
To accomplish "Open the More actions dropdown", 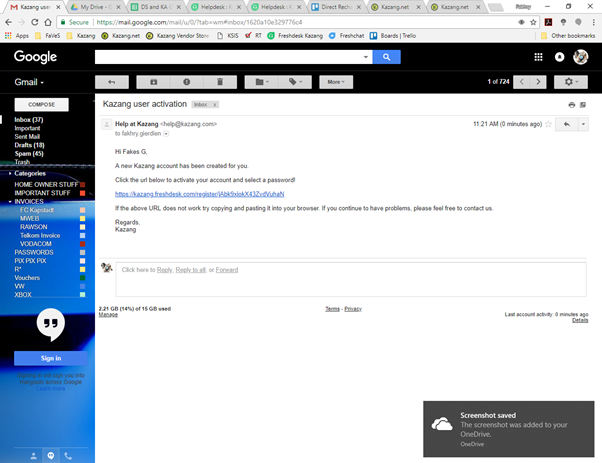I will tap(336, 82).
